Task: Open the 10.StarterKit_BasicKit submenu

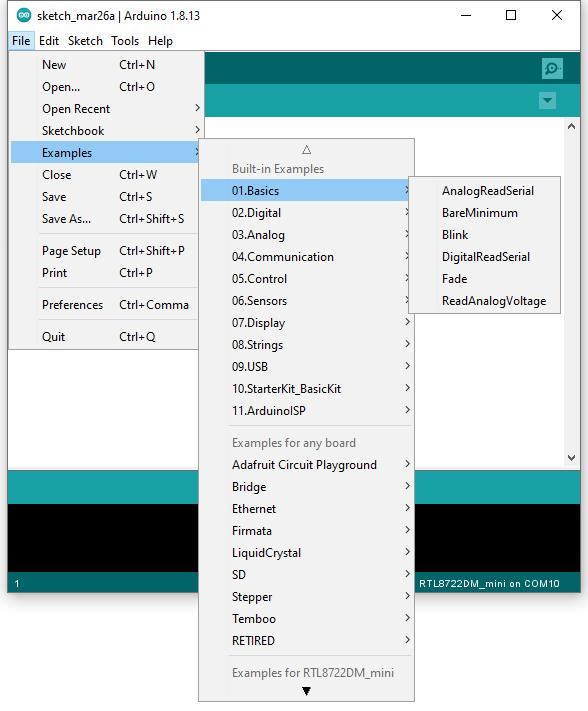Action: point(306,389)
